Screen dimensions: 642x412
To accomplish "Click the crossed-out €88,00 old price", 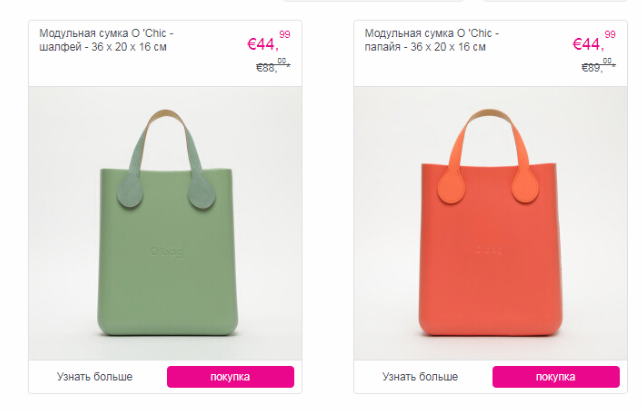I will [x=273, y=66].
